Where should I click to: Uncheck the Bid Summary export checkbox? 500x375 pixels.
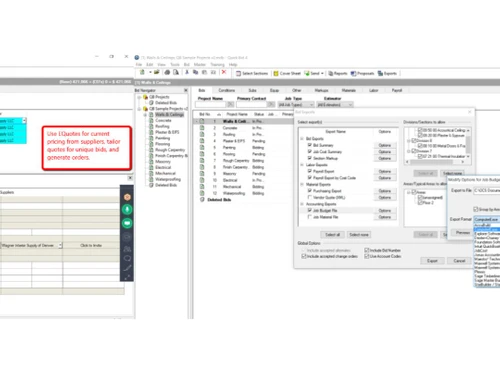coord(310,145)
